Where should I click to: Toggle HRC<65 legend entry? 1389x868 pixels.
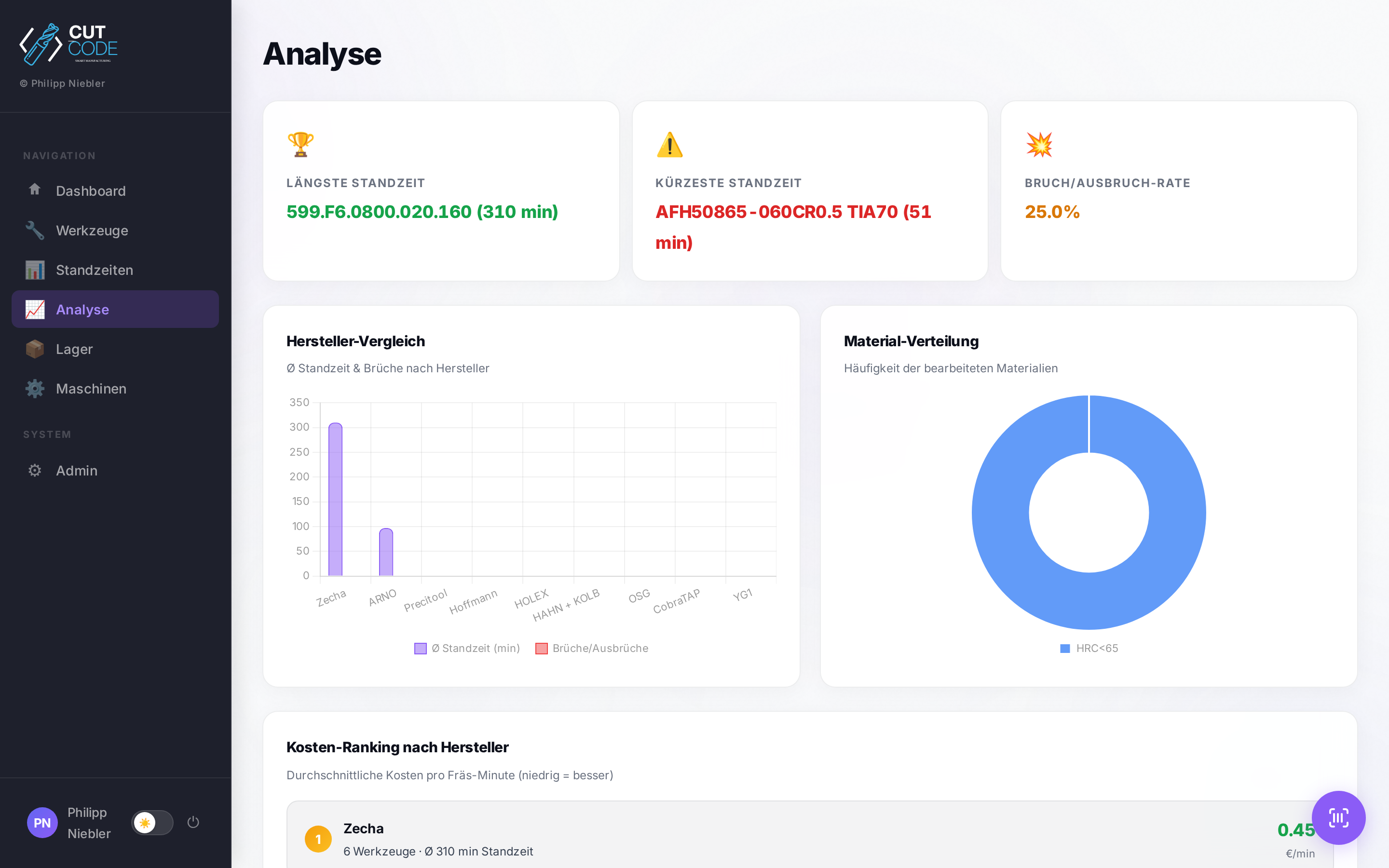pos(1089,648)
